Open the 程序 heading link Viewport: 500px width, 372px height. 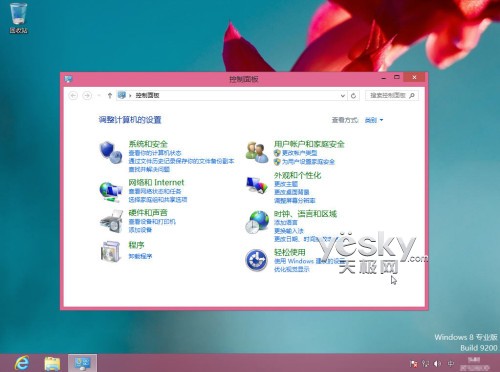click(x=136, y=245)
